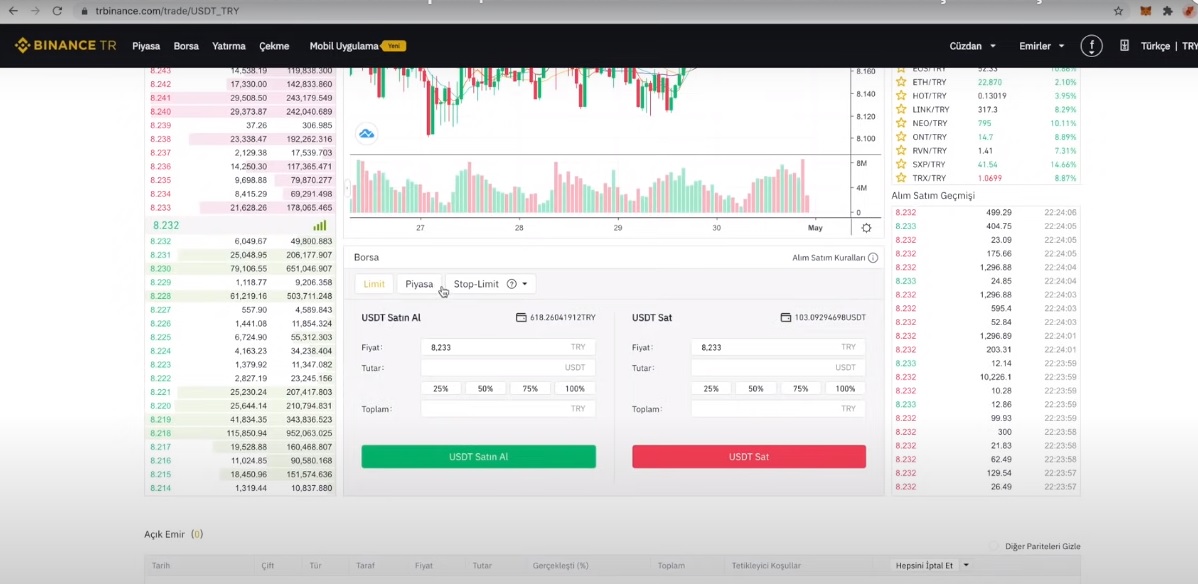Select the 8.240 ask price in order book
1198x584 pixels.
160,112
